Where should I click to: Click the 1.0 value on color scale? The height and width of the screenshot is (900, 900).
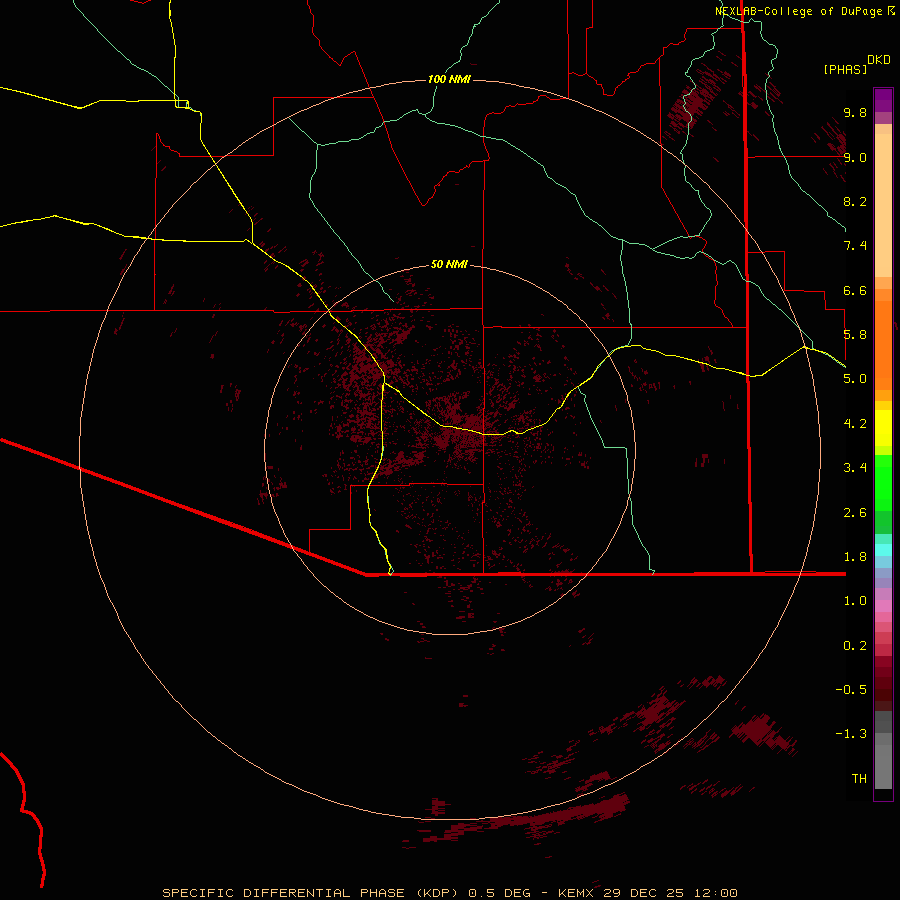[855, 601]
